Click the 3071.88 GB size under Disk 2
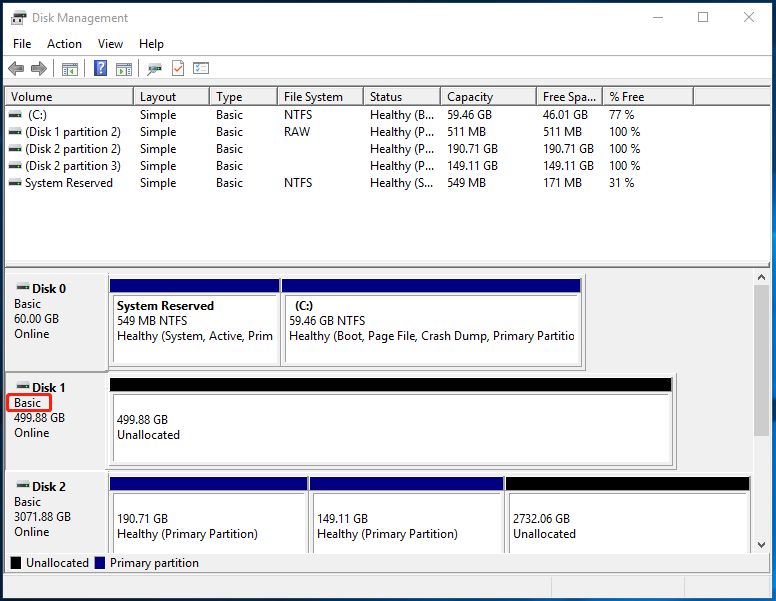Image resolution: width=776 pixels, height=601 pixels. click(x=43, y=517)
